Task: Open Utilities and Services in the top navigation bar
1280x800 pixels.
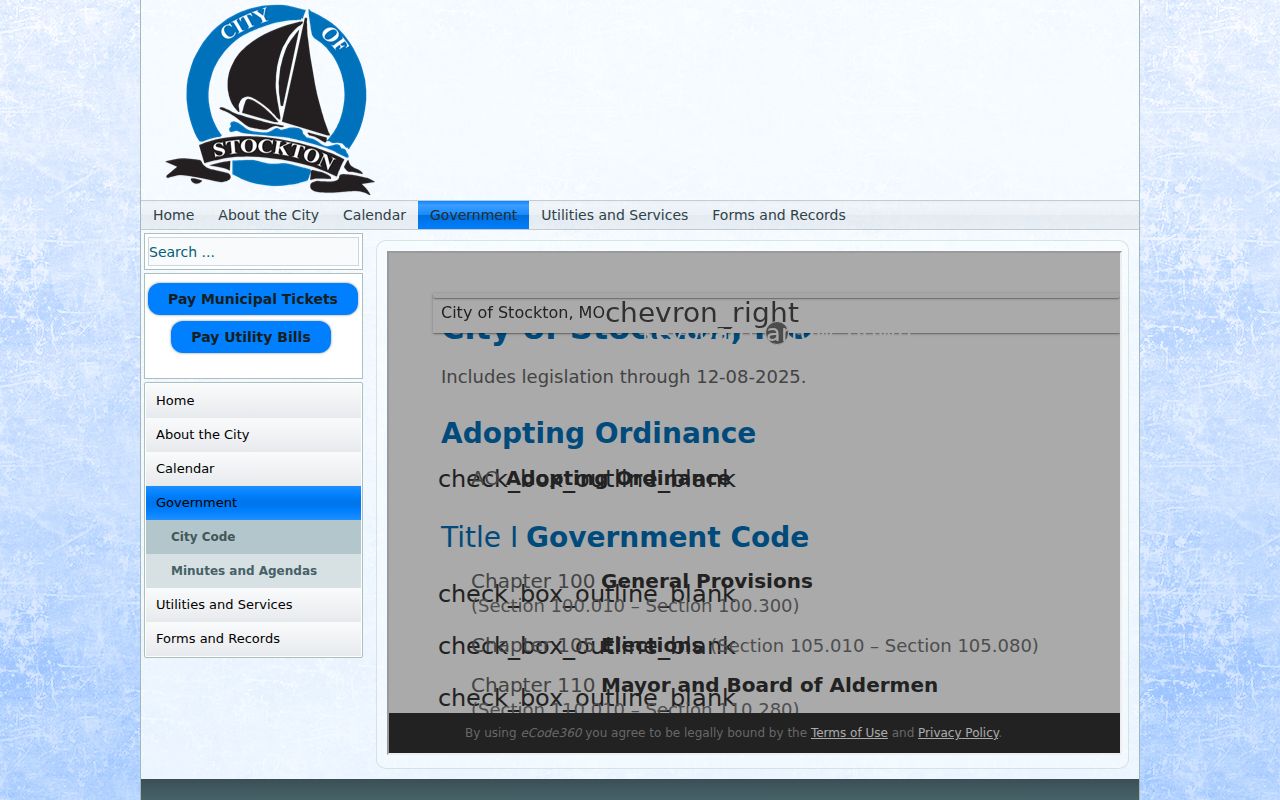Action: (615, 215)
